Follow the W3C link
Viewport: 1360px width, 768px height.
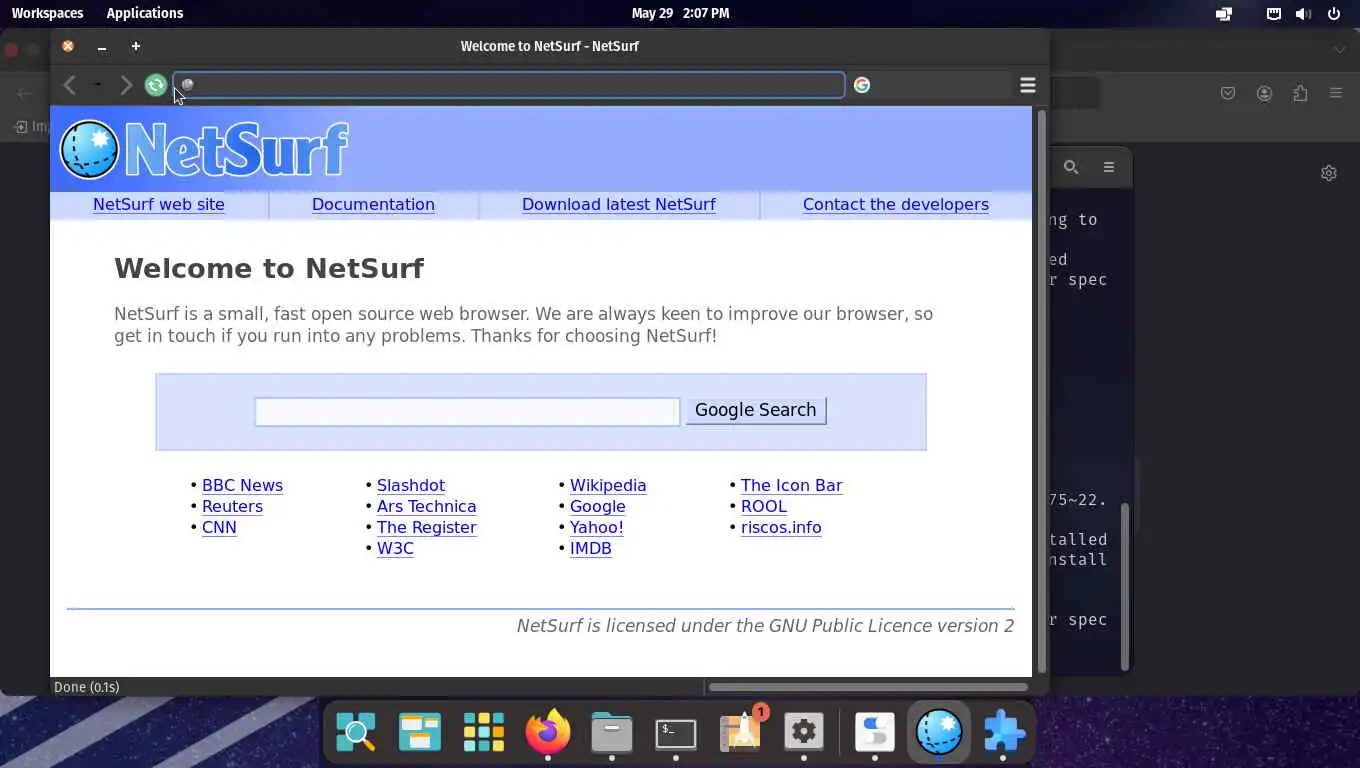395,548
